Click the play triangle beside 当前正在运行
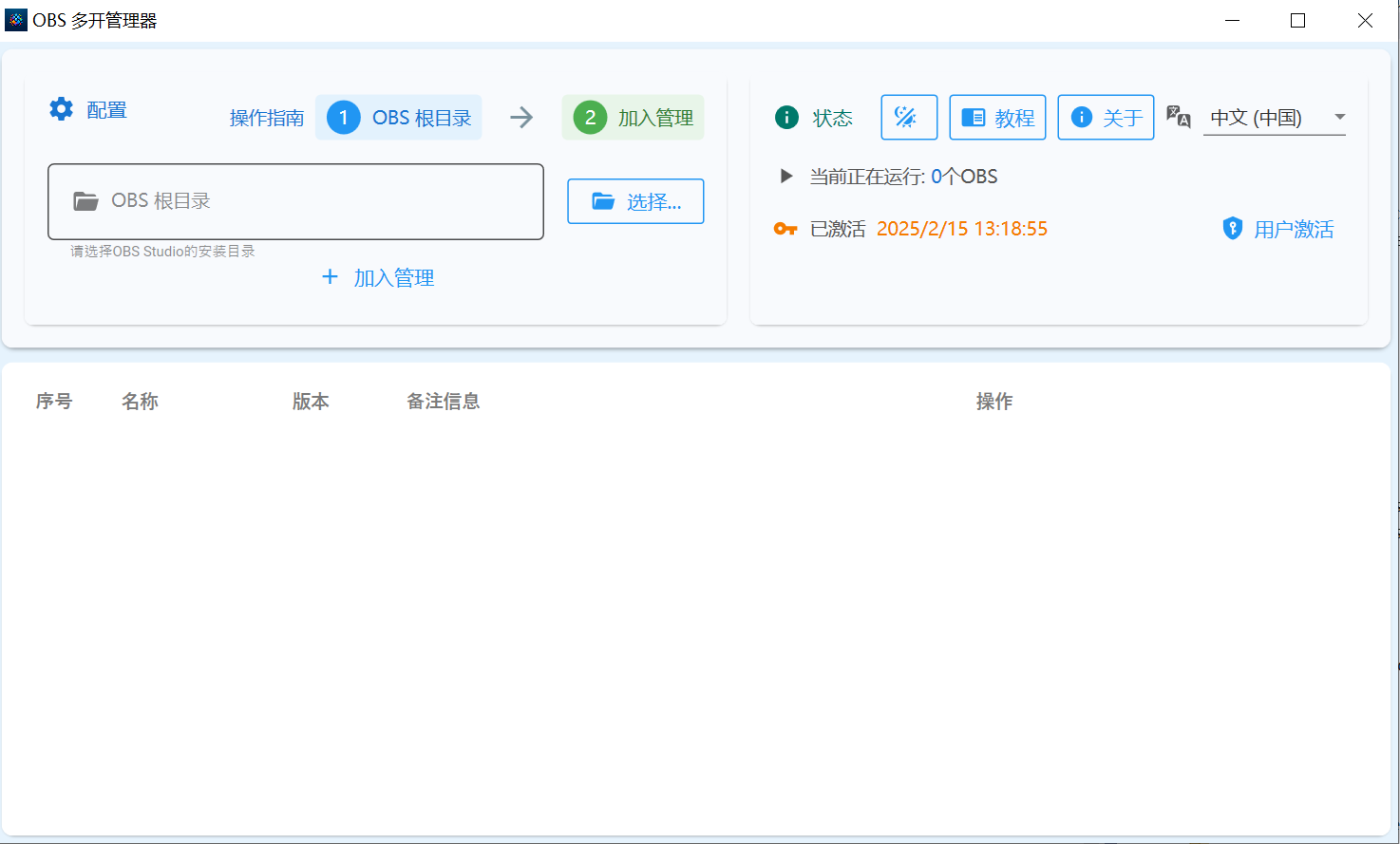The image size is (1400, 844). [785, 176]
